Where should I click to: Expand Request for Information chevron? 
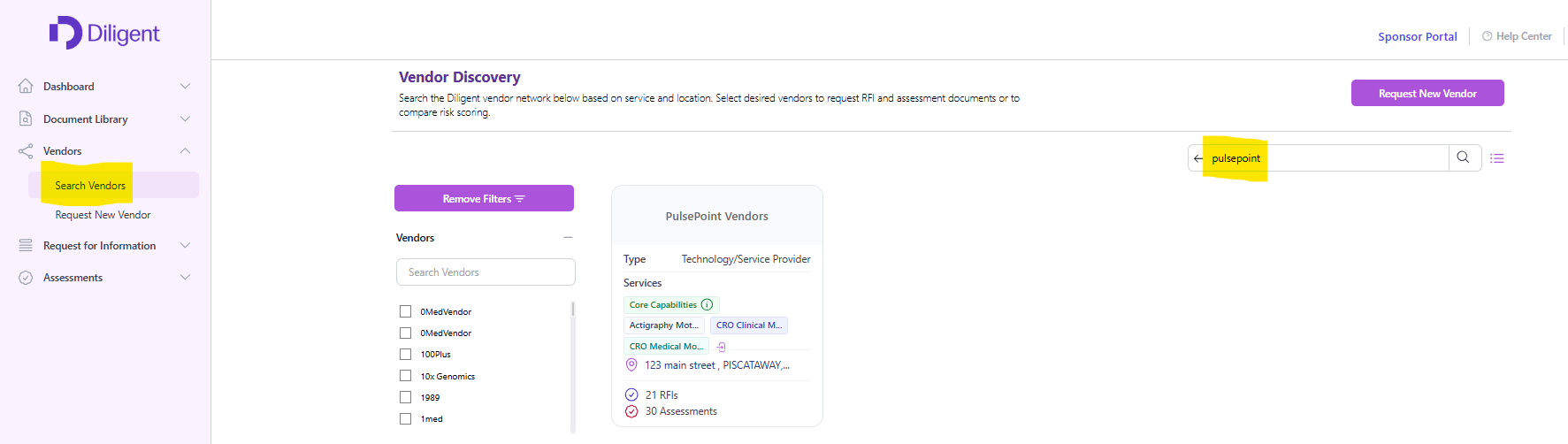point(185,245)
